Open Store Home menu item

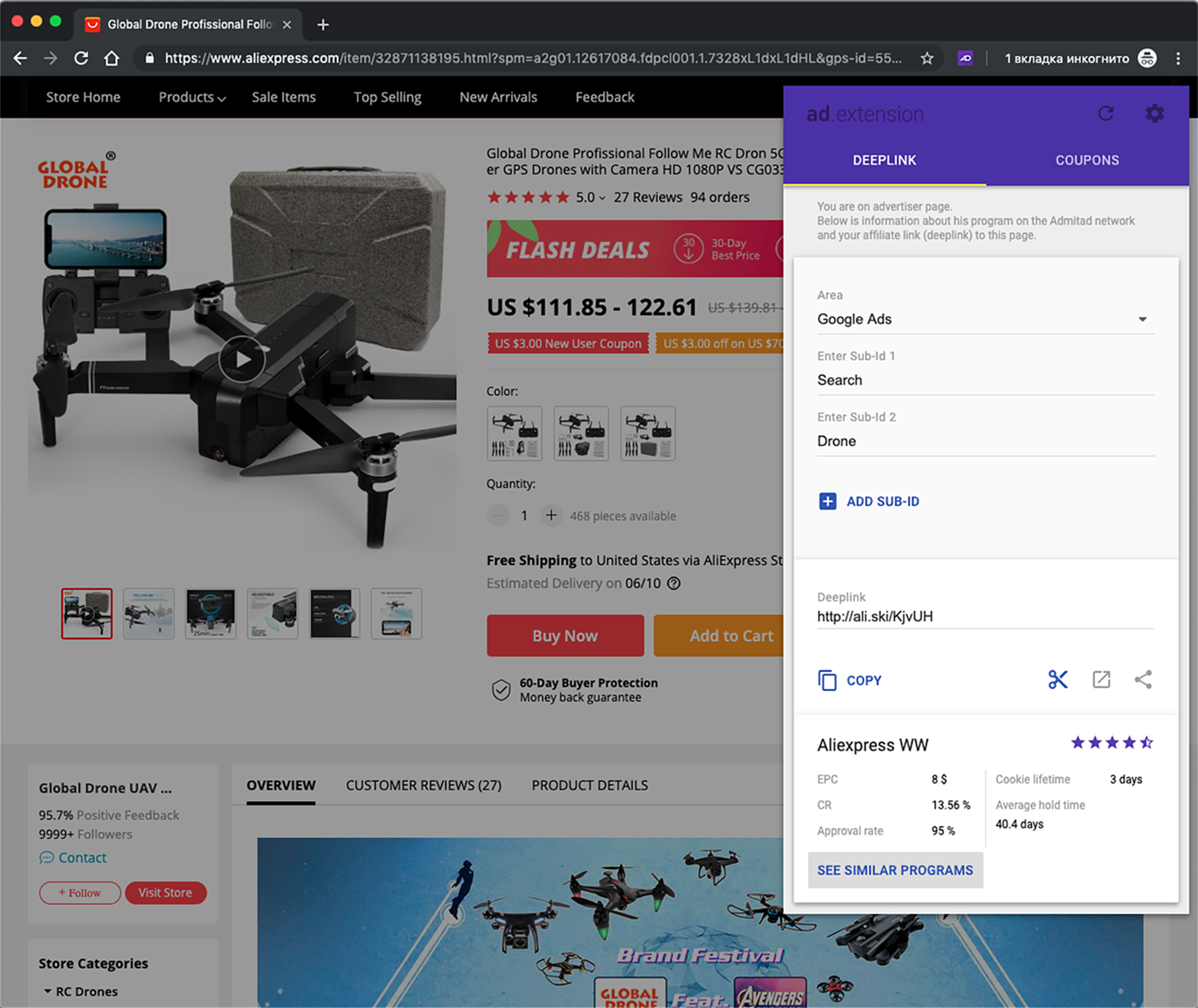[x=83, y=97]
